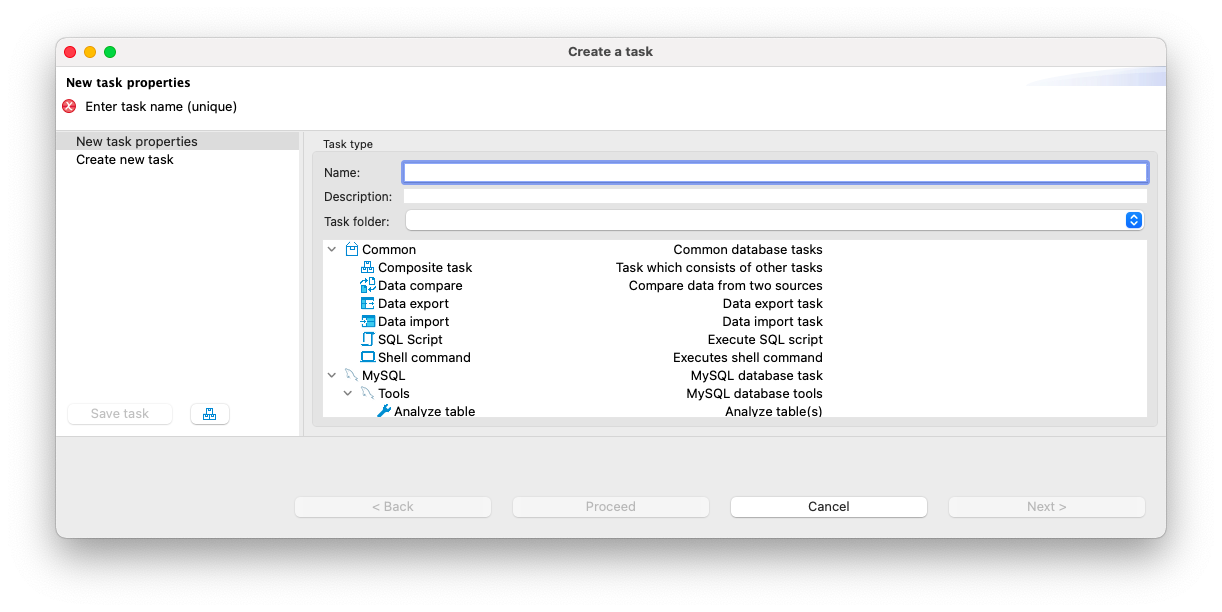Viewport: 1222px width, 612px height.
Task: Select New task properties wizard page
Action: 137,142
